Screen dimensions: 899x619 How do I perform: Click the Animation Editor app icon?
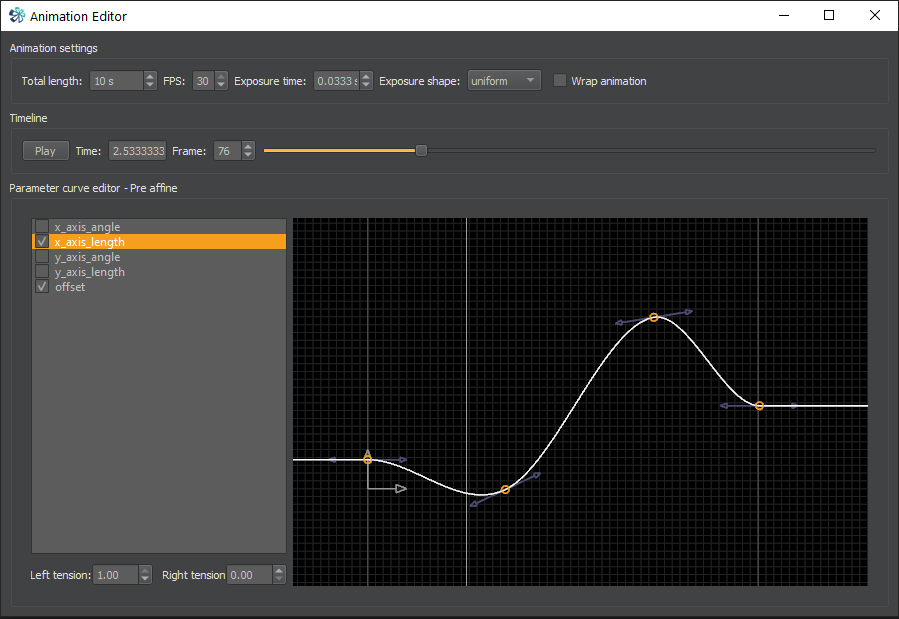click(x=17, y=15)
